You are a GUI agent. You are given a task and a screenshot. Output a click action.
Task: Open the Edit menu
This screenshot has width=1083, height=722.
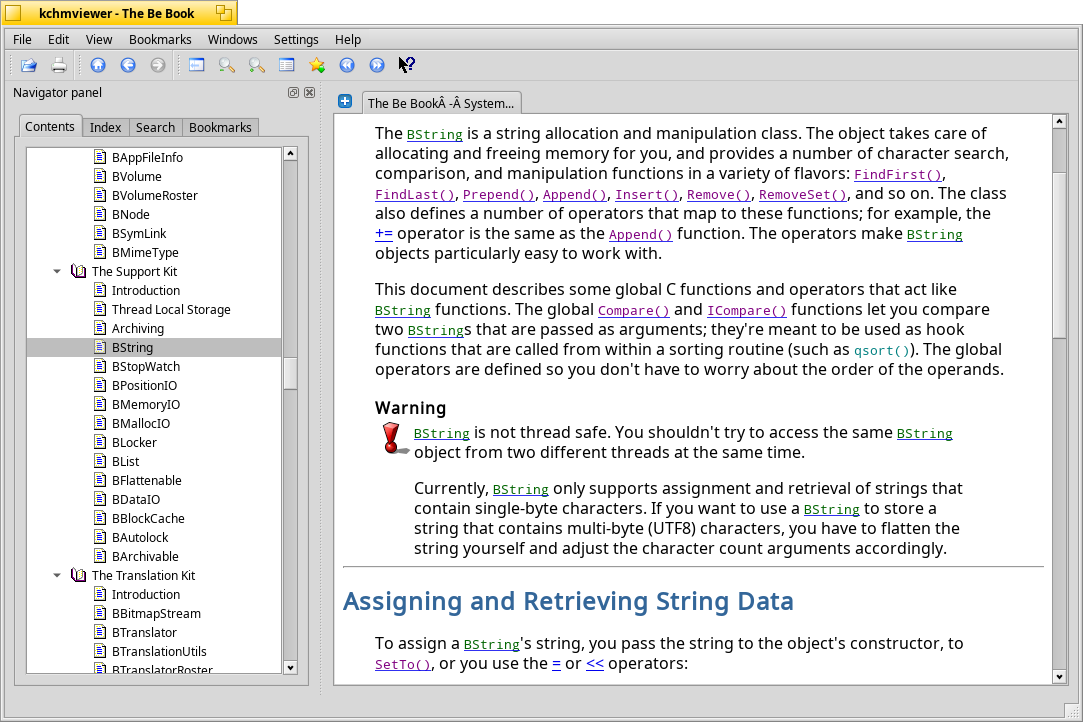point(58,39)
